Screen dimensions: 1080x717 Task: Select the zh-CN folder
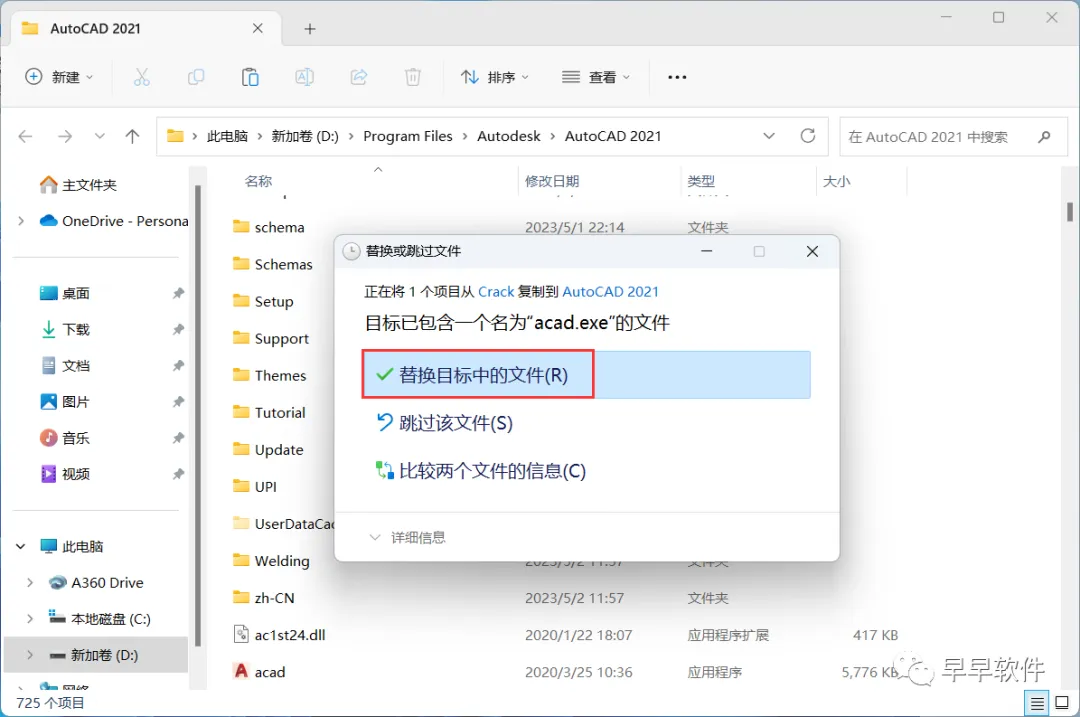pos(264,597)
